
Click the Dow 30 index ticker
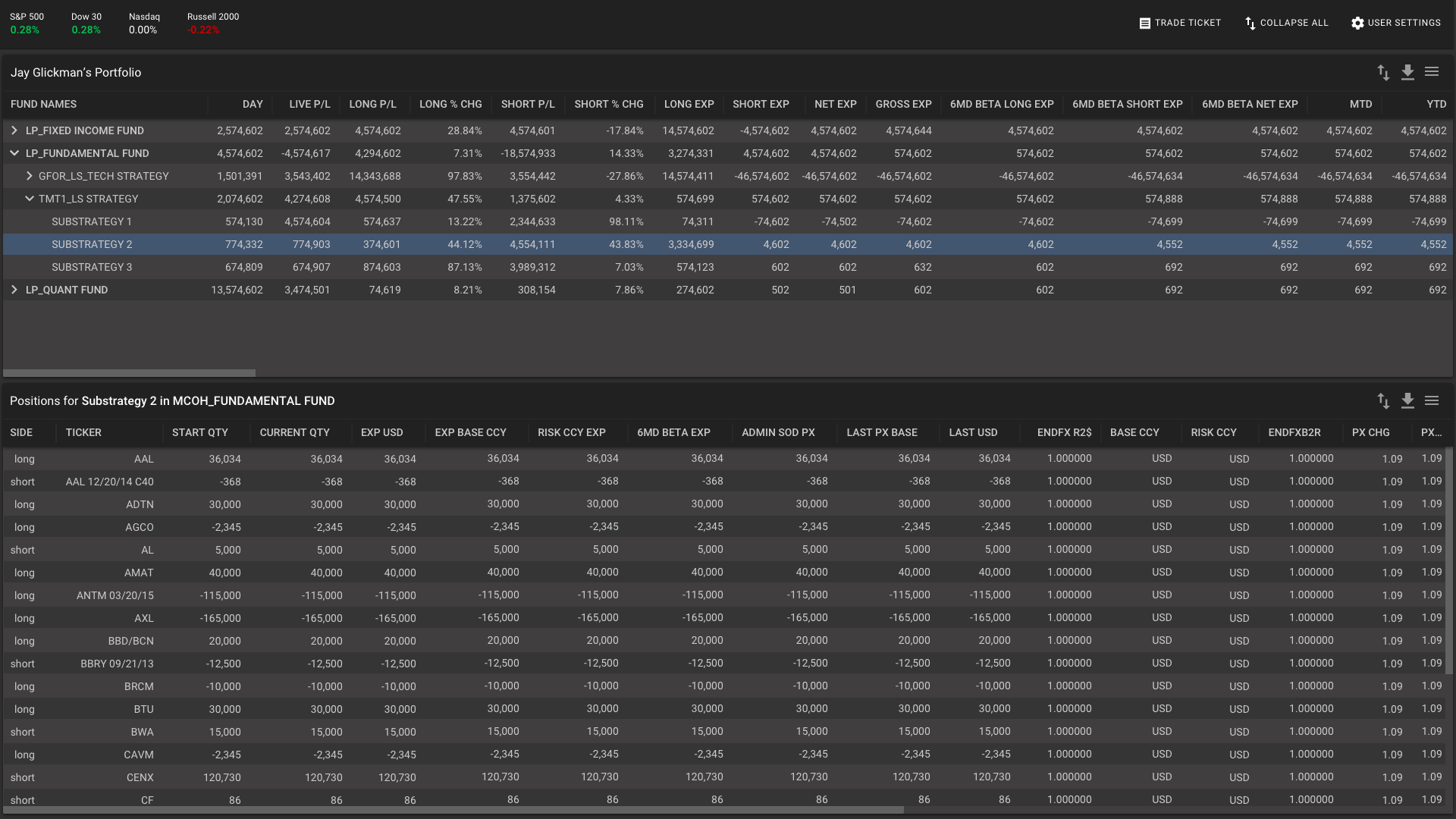click(x=86, y=23)
